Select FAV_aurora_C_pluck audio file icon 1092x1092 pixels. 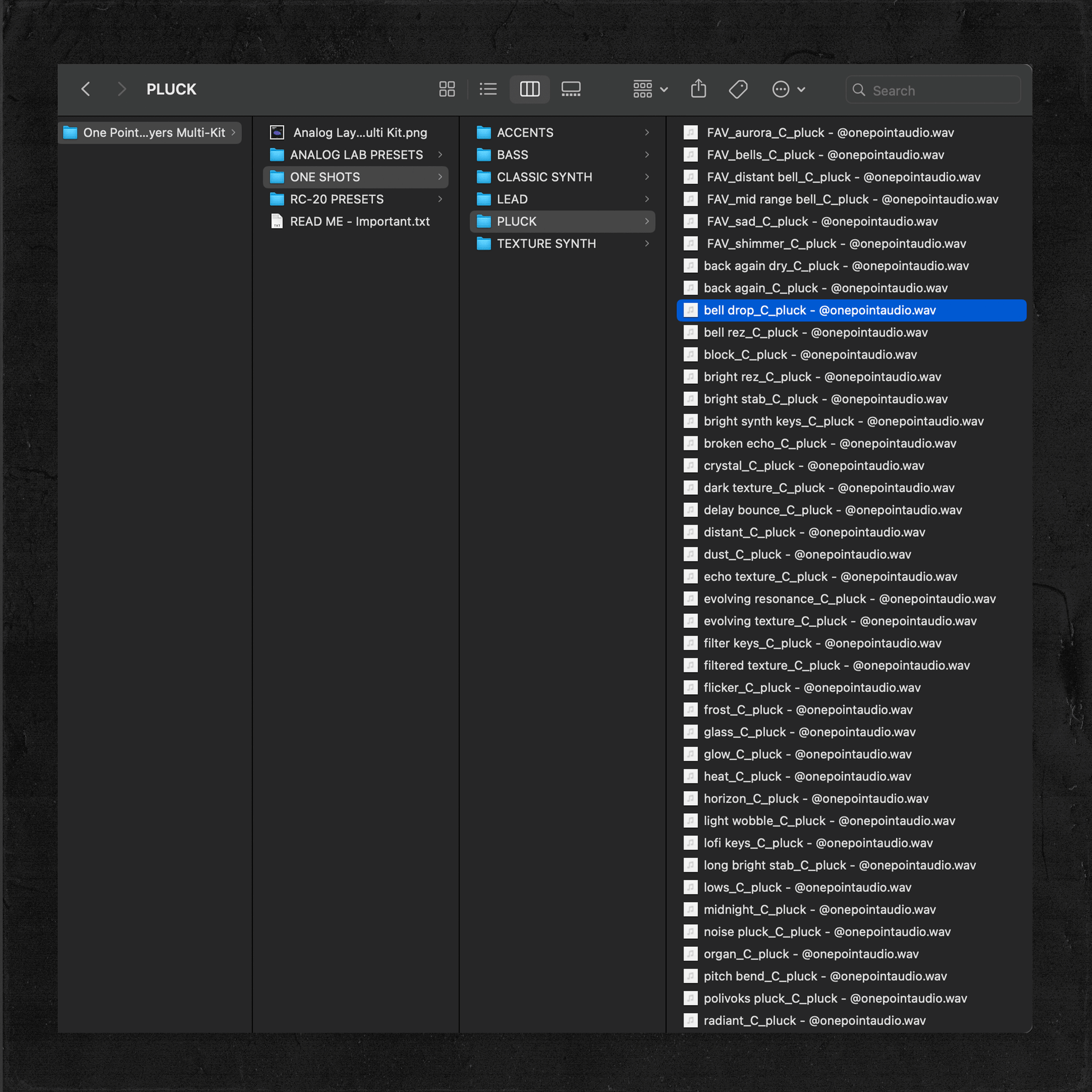[691, 133]
